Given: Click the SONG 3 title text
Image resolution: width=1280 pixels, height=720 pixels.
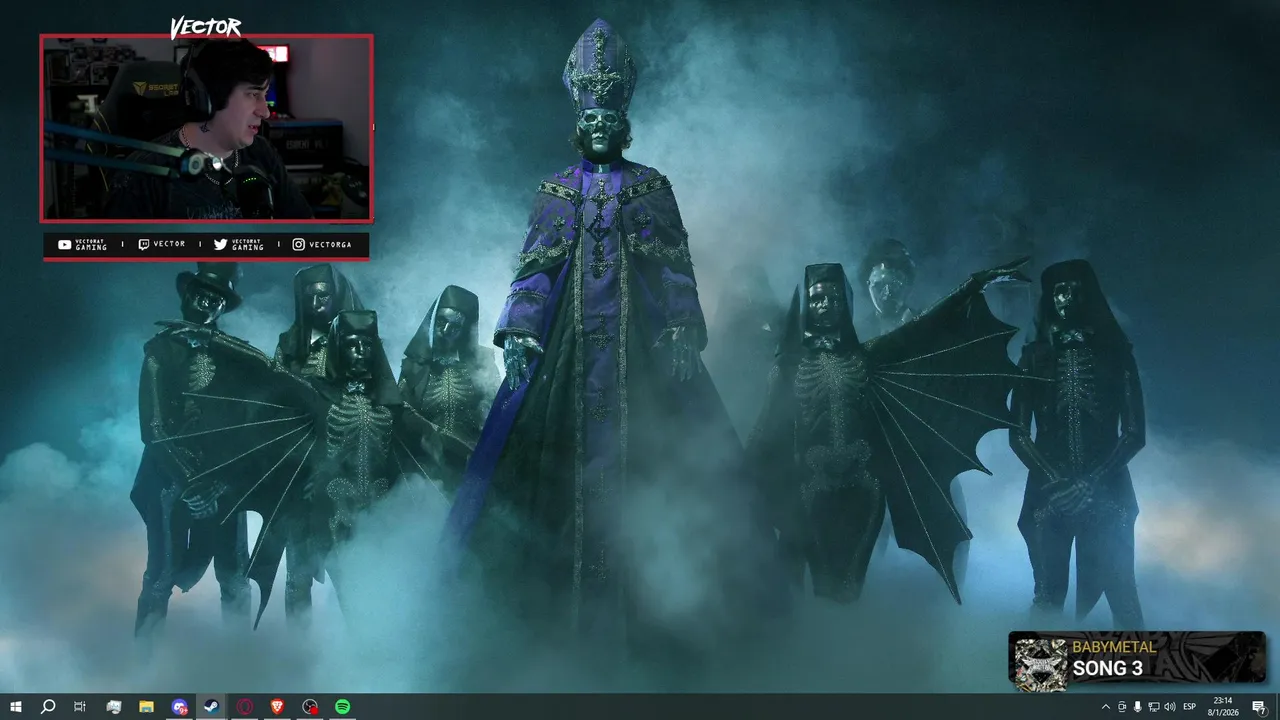Looking at the screenshot, I should 1108,669.
